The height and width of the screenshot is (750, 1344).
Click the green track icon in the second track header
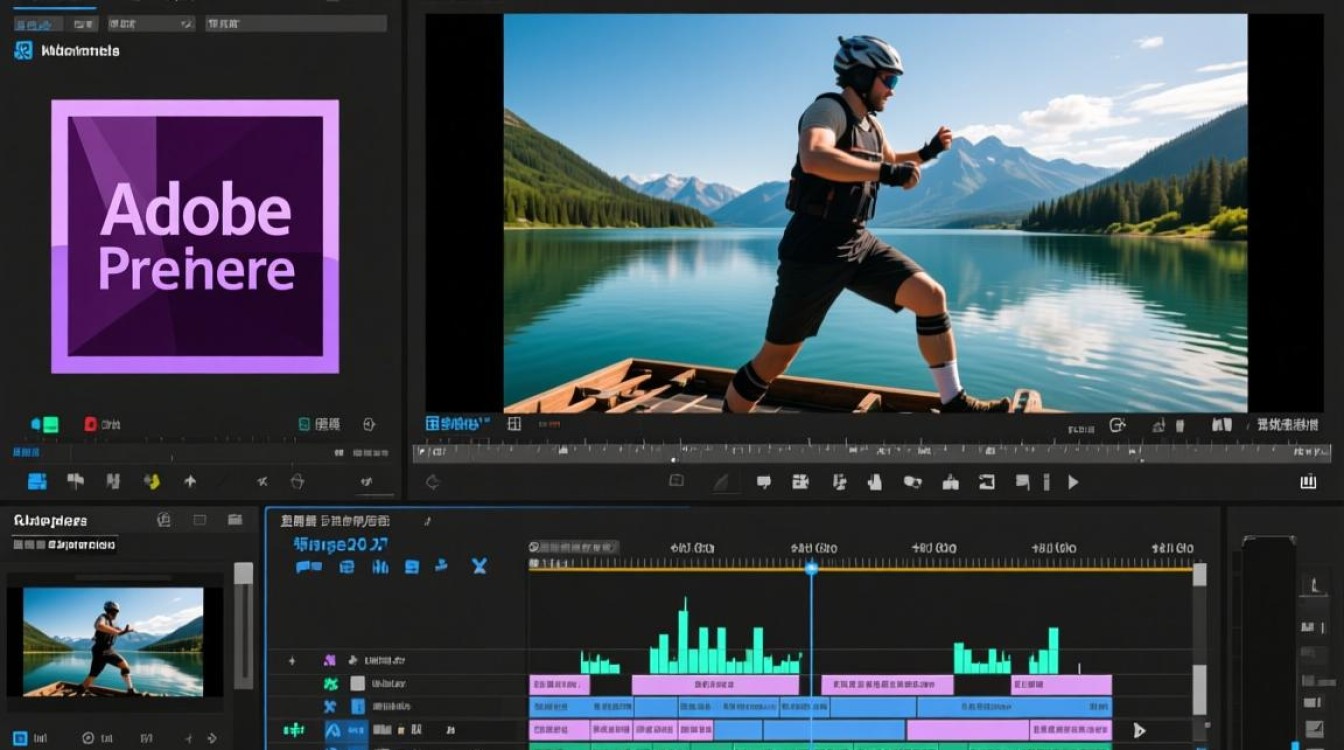pos(331,684)
